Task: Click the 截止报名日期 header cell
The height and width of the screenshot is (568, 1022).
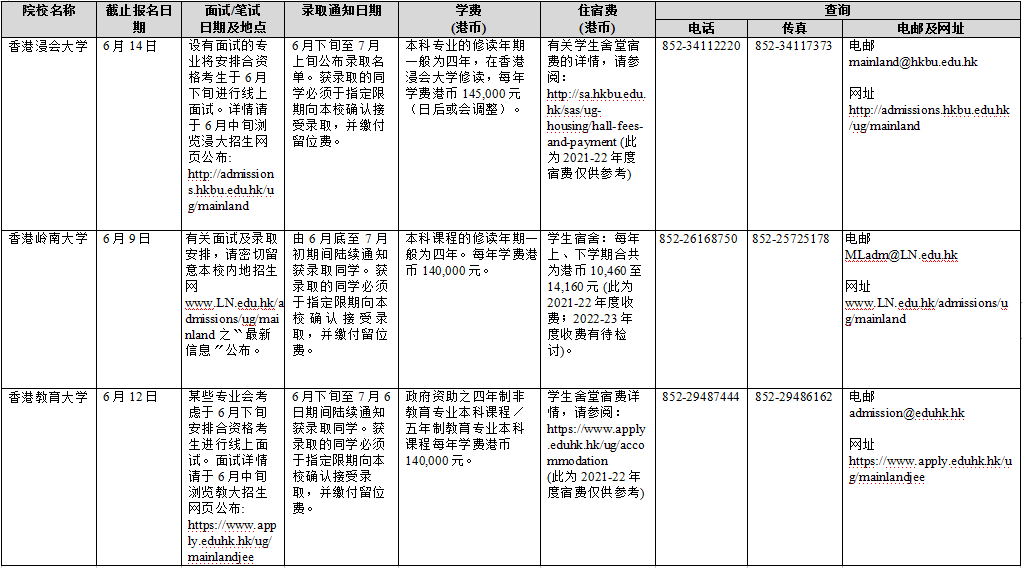Action: [x=139, y=18]
